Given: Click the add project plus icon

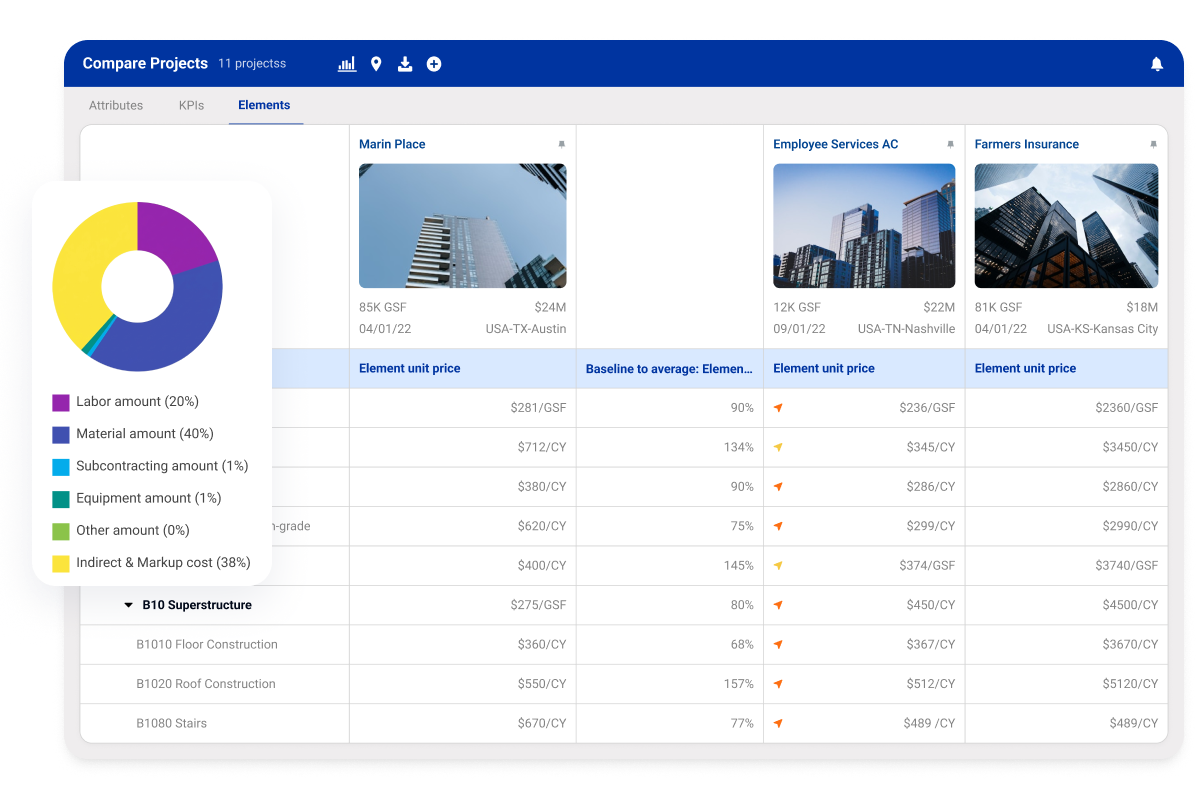Looking at the screenshot, I should tap(434, 64).
